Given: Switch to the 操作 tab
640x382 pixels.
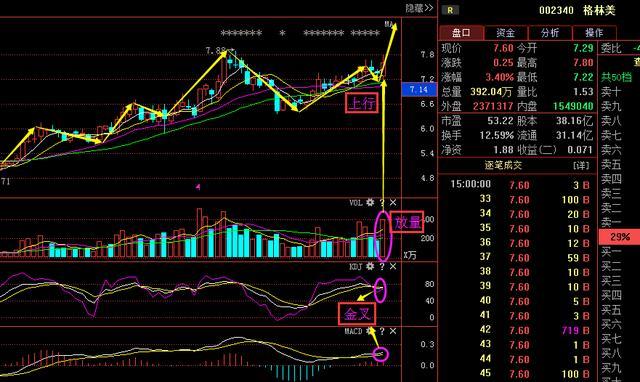Looking at the screenshot, I should coord(594,33).
